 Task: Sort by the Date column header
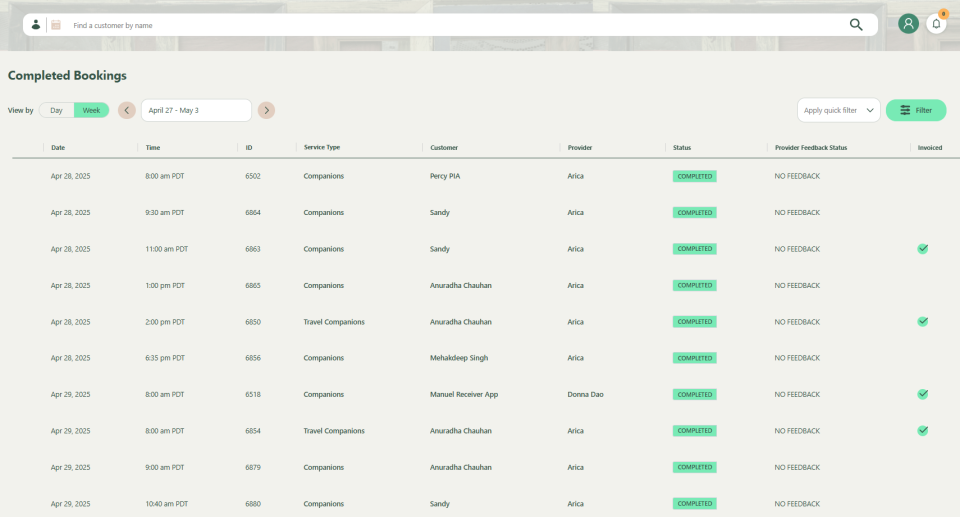pyautogui.click(x=58, y=148)
